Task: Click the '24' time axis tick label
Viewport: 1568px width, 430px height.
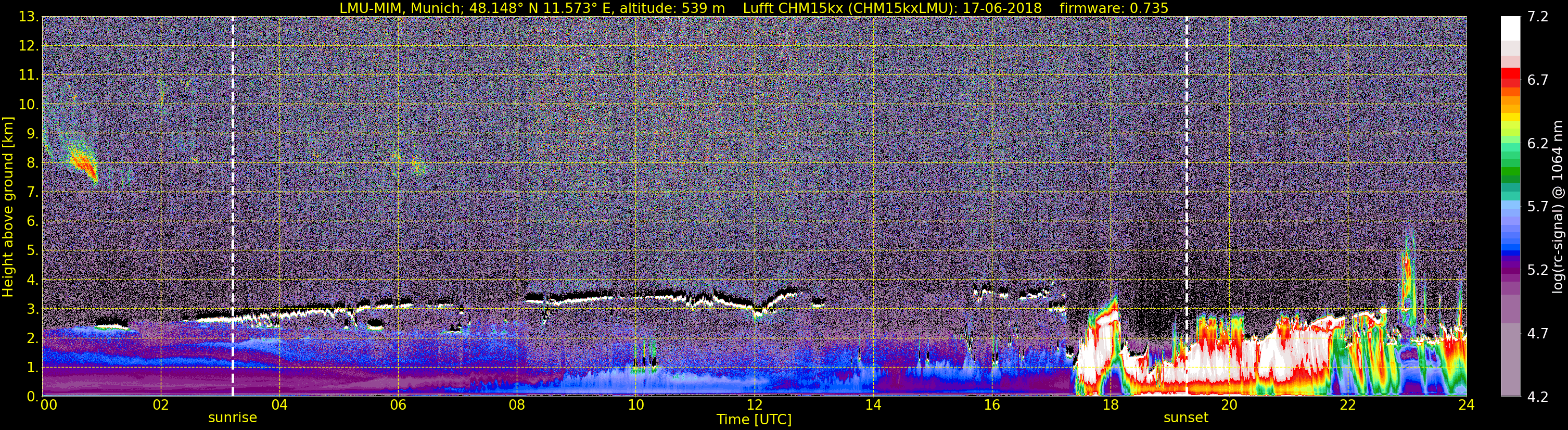Action: [1467, 405]
